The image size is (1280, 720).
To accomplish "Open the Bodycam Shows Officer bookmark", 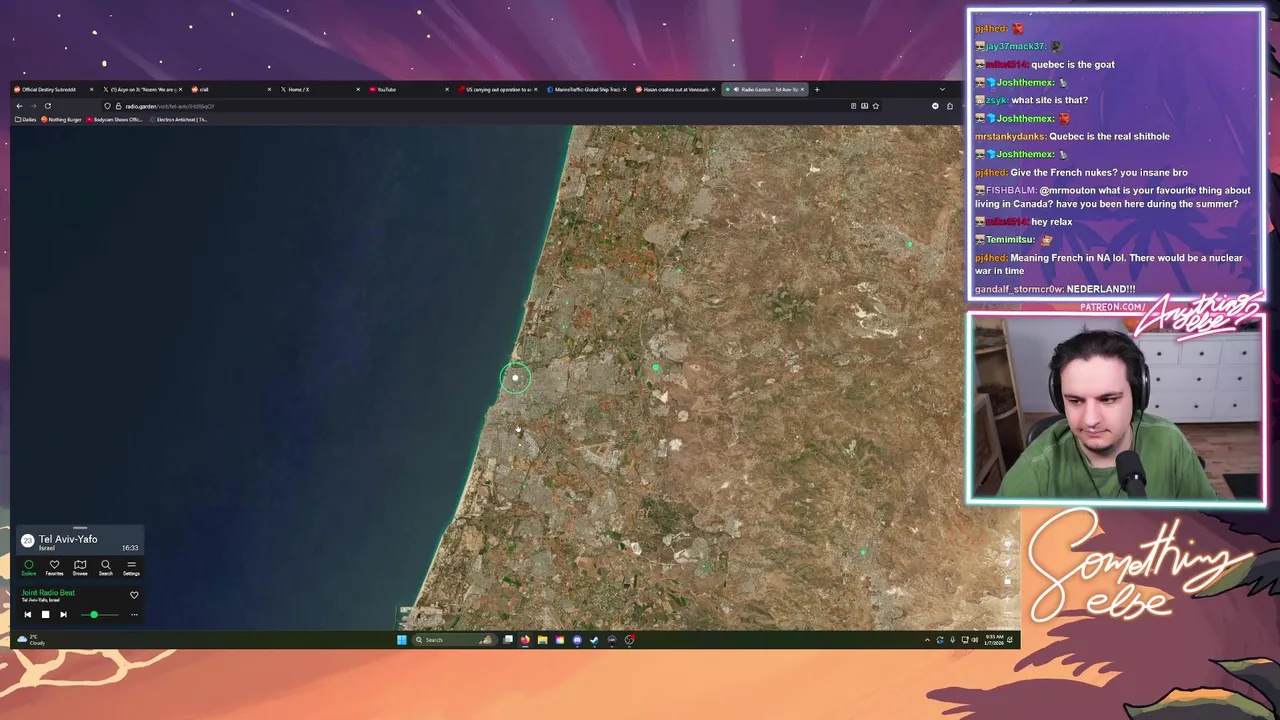I will pos(116,120).
